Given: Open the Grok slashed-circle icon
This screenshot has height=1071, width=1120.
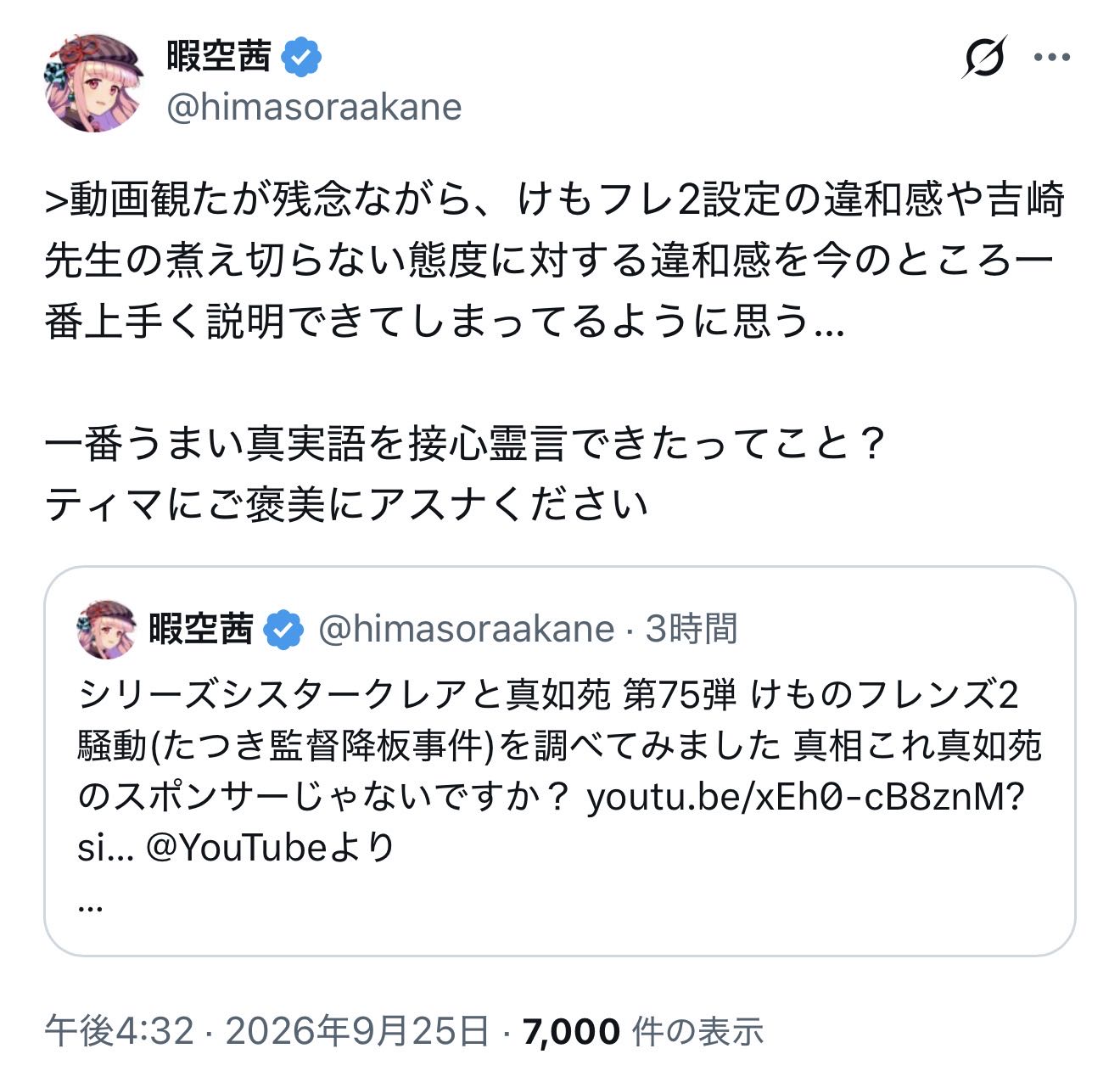Looking at the screenshot, I should click(x=984, y=58).
